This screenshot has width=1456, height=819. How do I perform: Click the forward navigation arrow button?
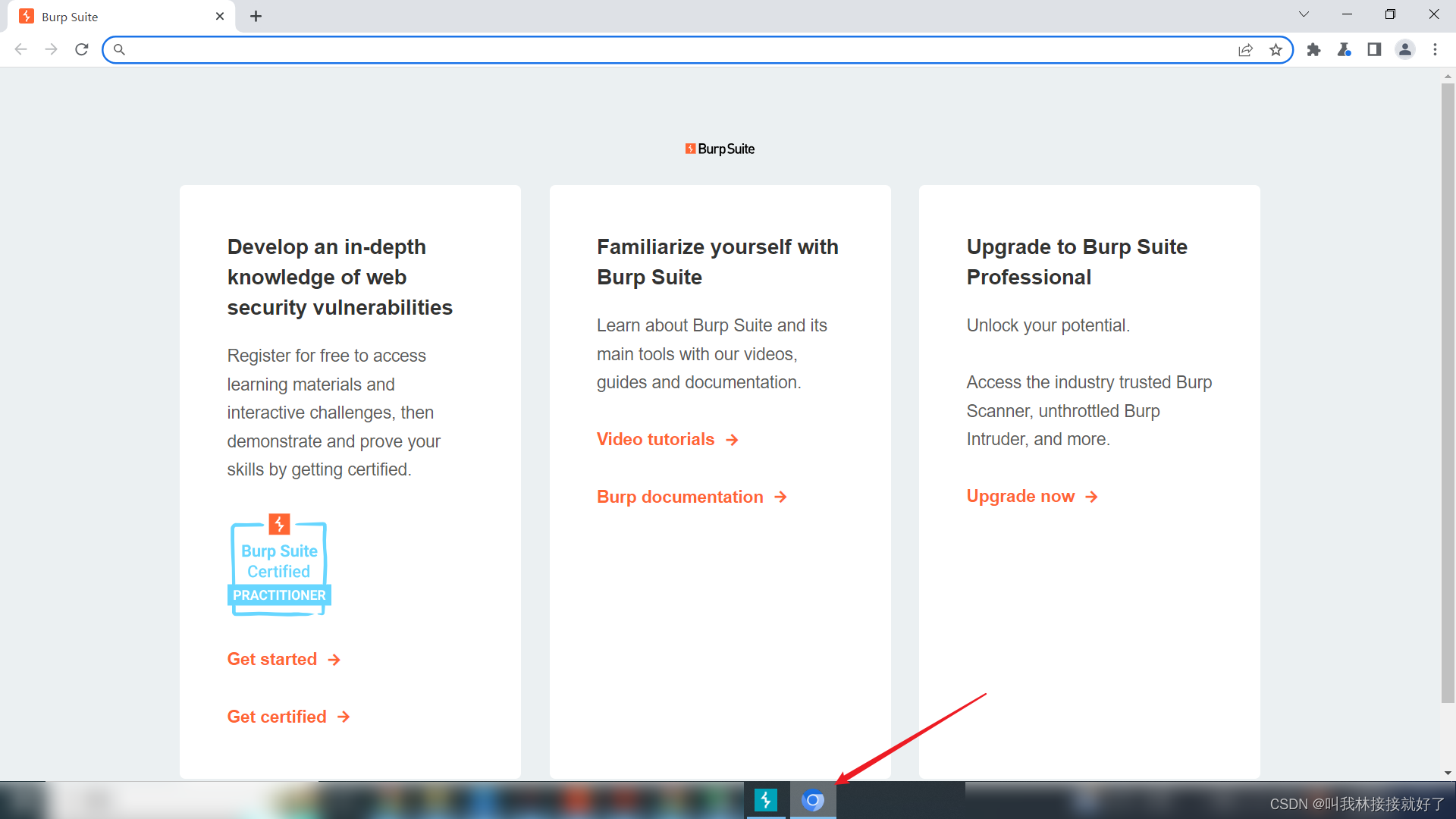click(51, 49)
